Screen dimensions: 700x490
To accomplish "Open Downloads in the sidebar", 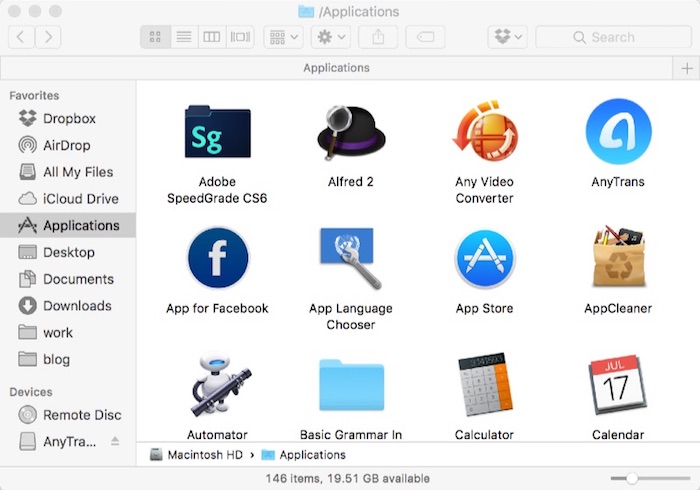I will 77,306.
